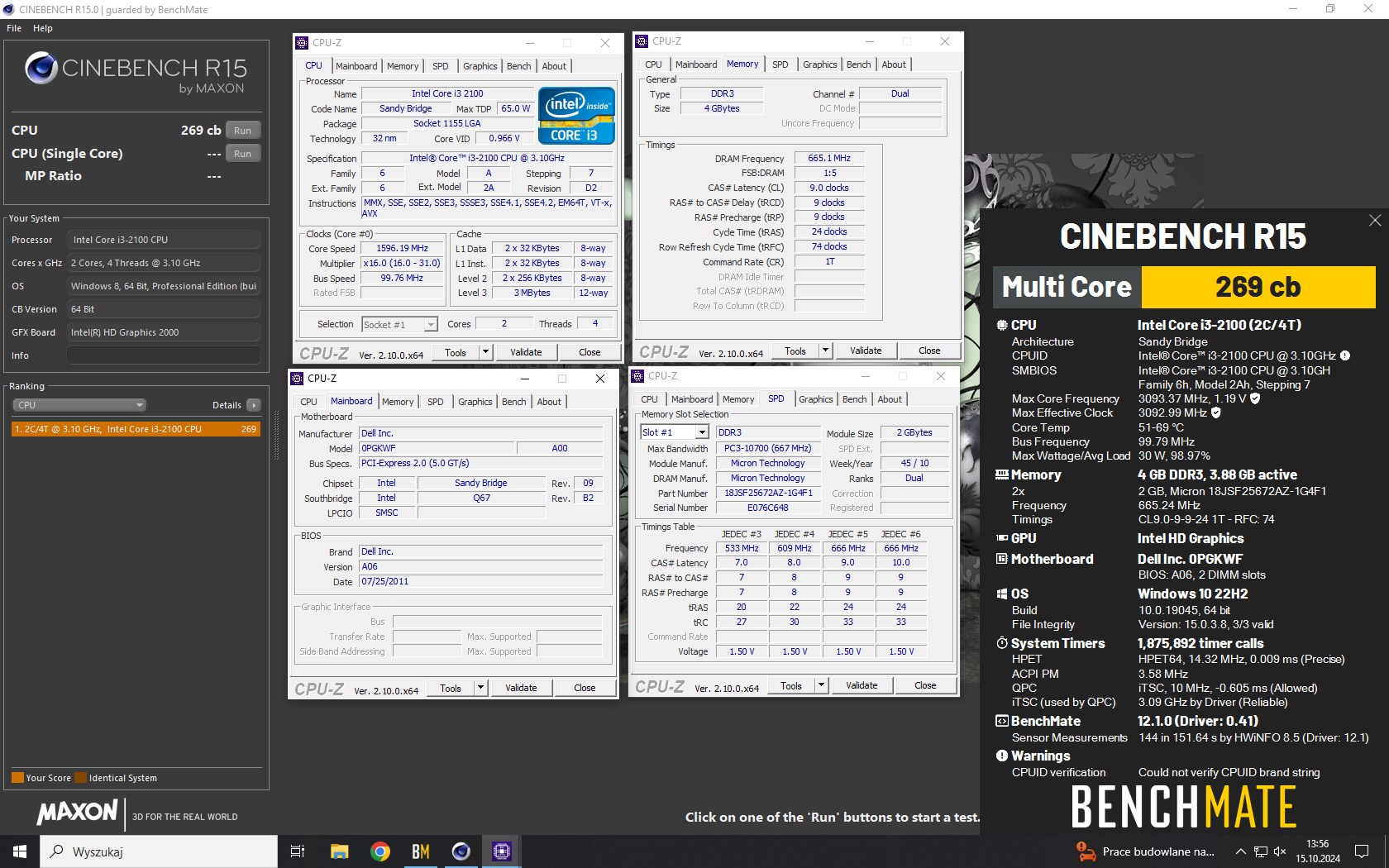Screen dimensions: 1389x868
Task: Run the CPU Single Core benchmark
Action: 242,154
